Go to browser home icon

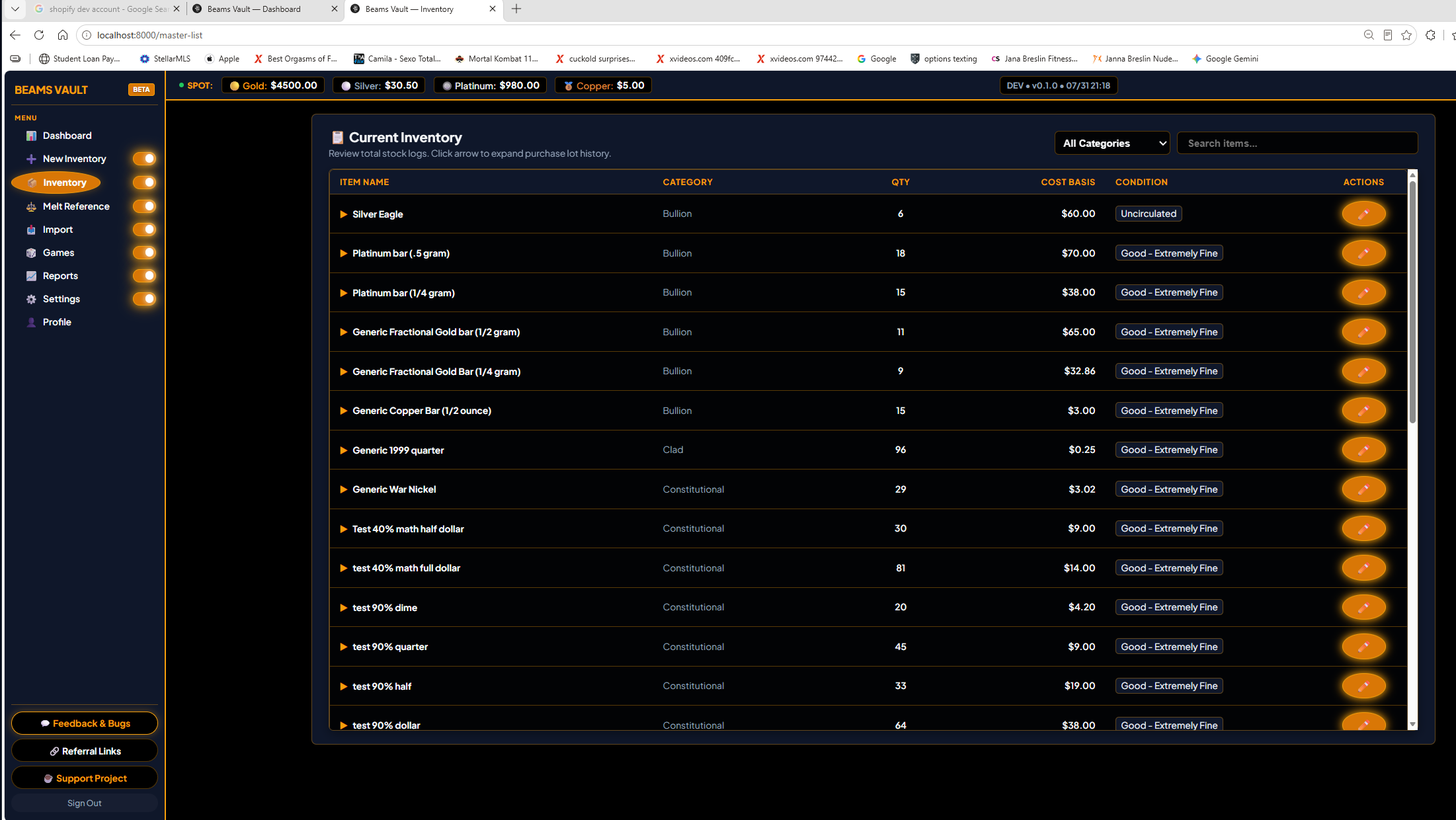pyautogui.click(x=63, y=35)
